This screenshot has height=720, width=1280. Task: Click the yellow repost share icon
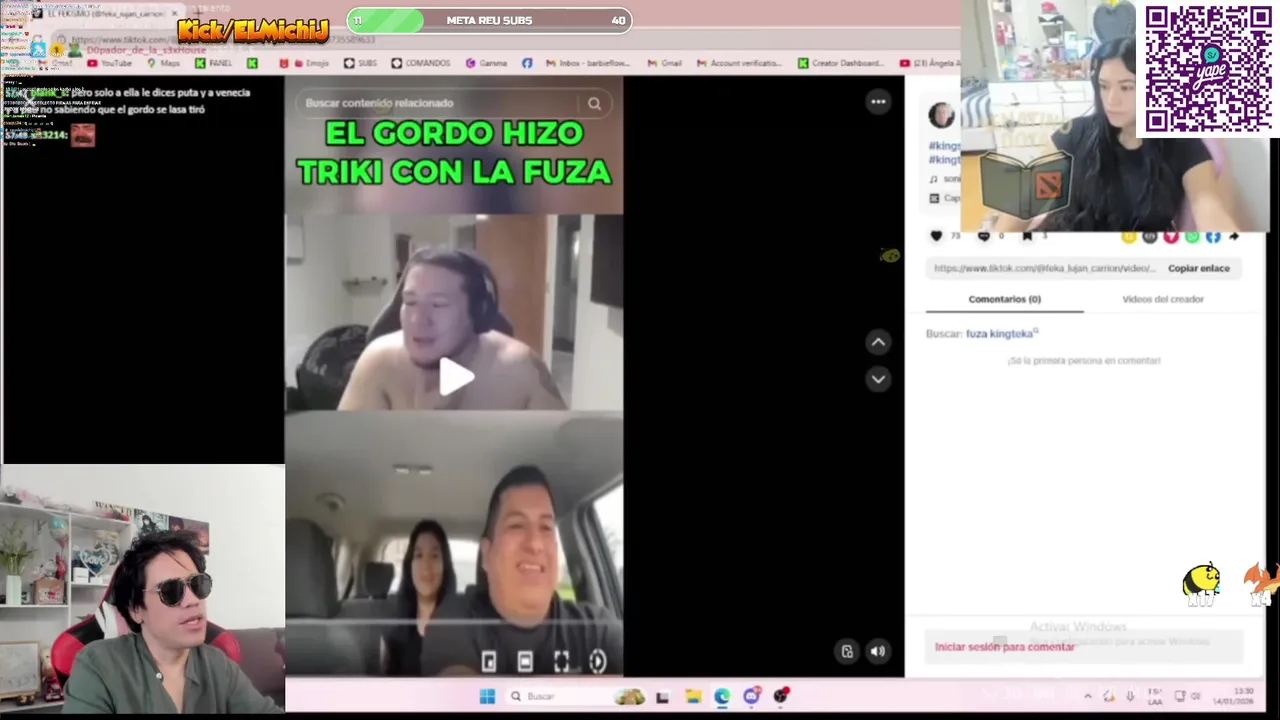pos(1129,237)
